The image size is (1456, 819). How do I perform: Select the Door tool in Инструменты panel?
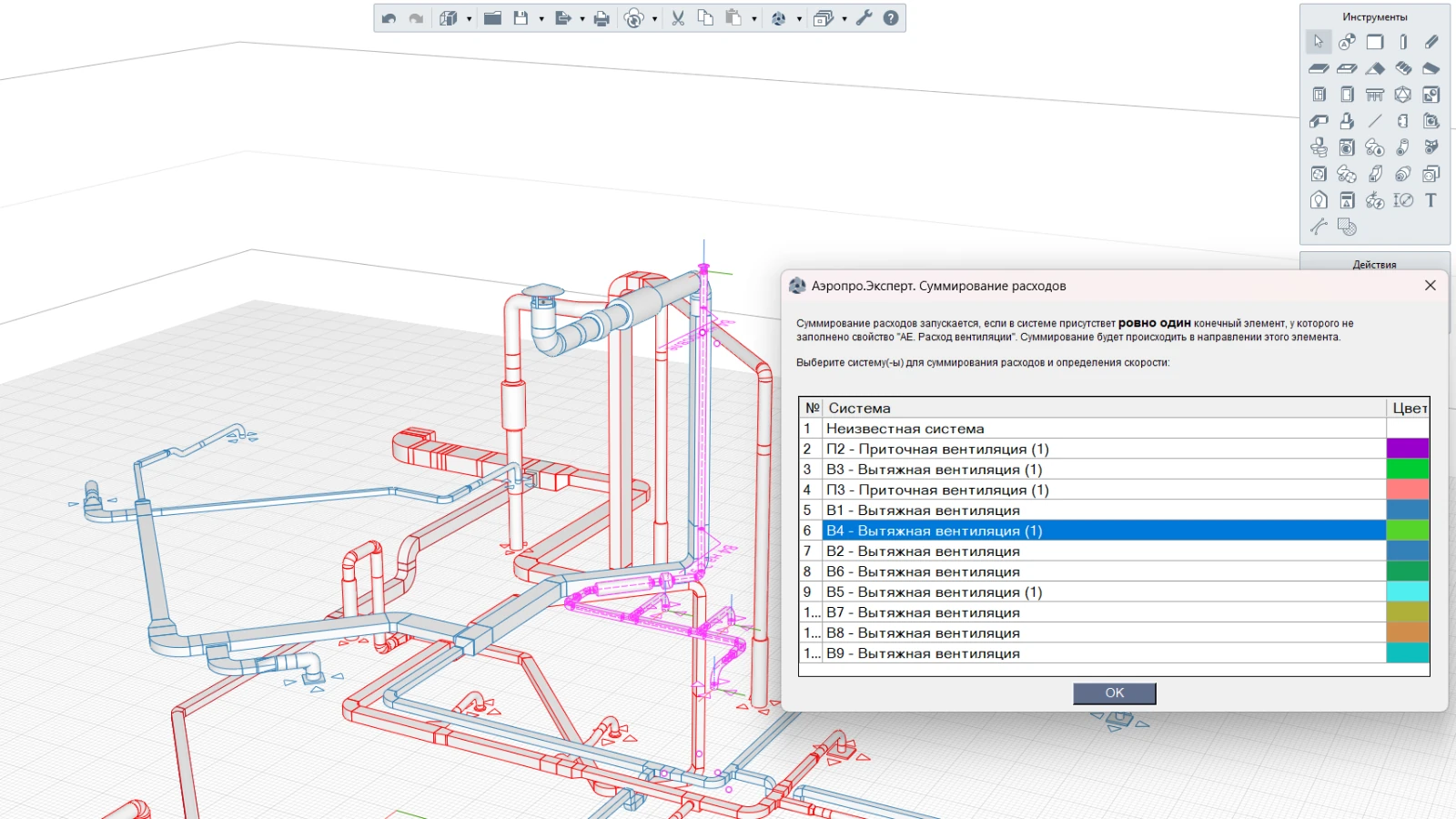click(1347, 94)
